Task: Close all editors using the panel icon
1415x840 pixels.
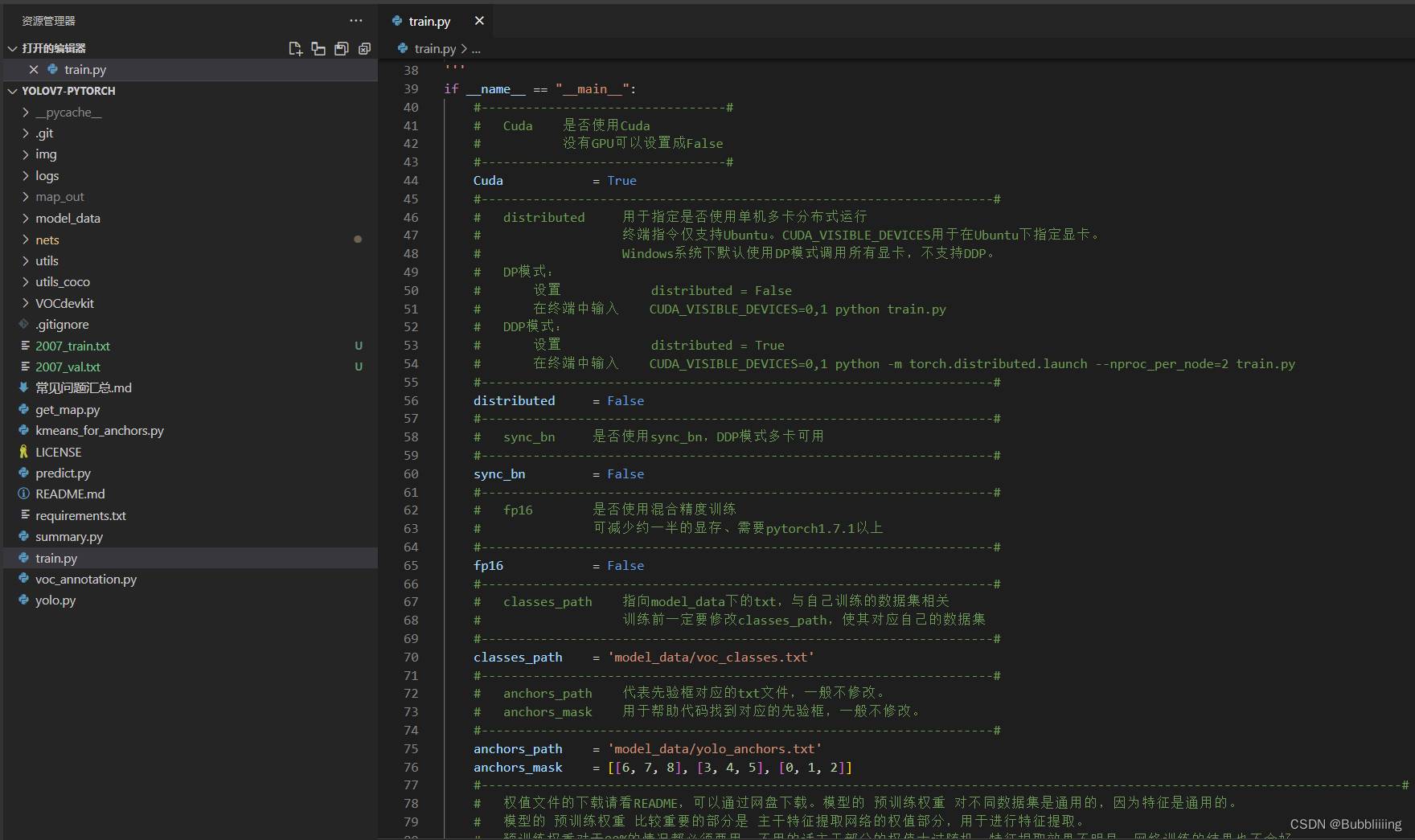Action: pos(364,49)
